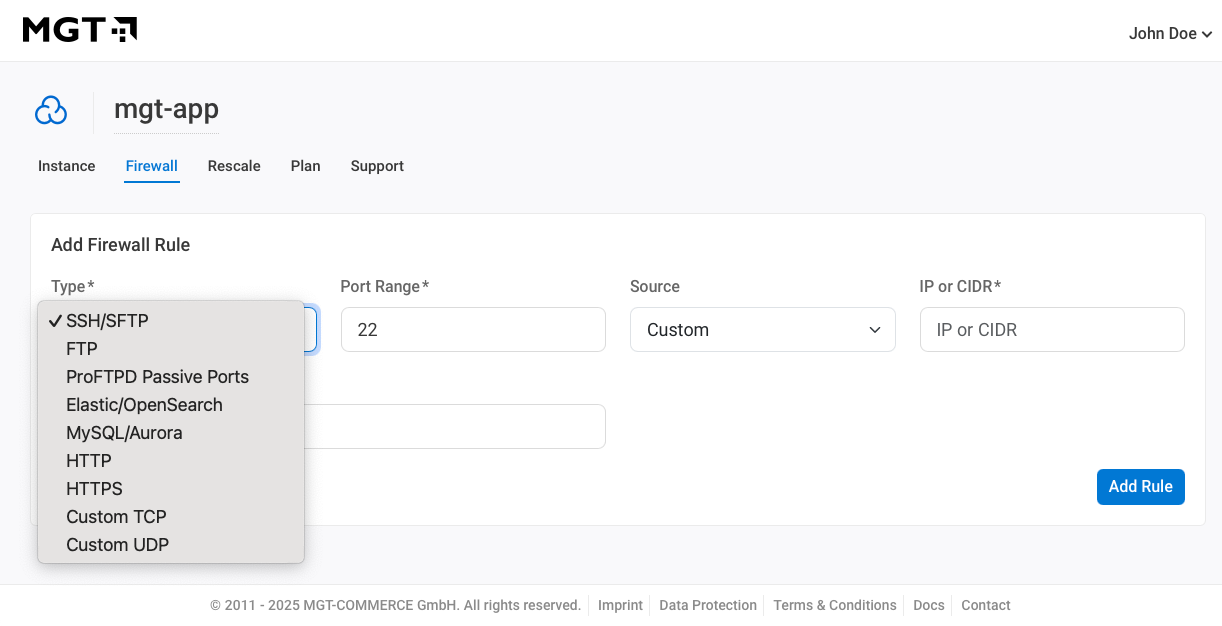Image resolution: width=1222 pixels, height=626 pixels.
Task: Open the Data Protection link
Action: click(708, 605)
